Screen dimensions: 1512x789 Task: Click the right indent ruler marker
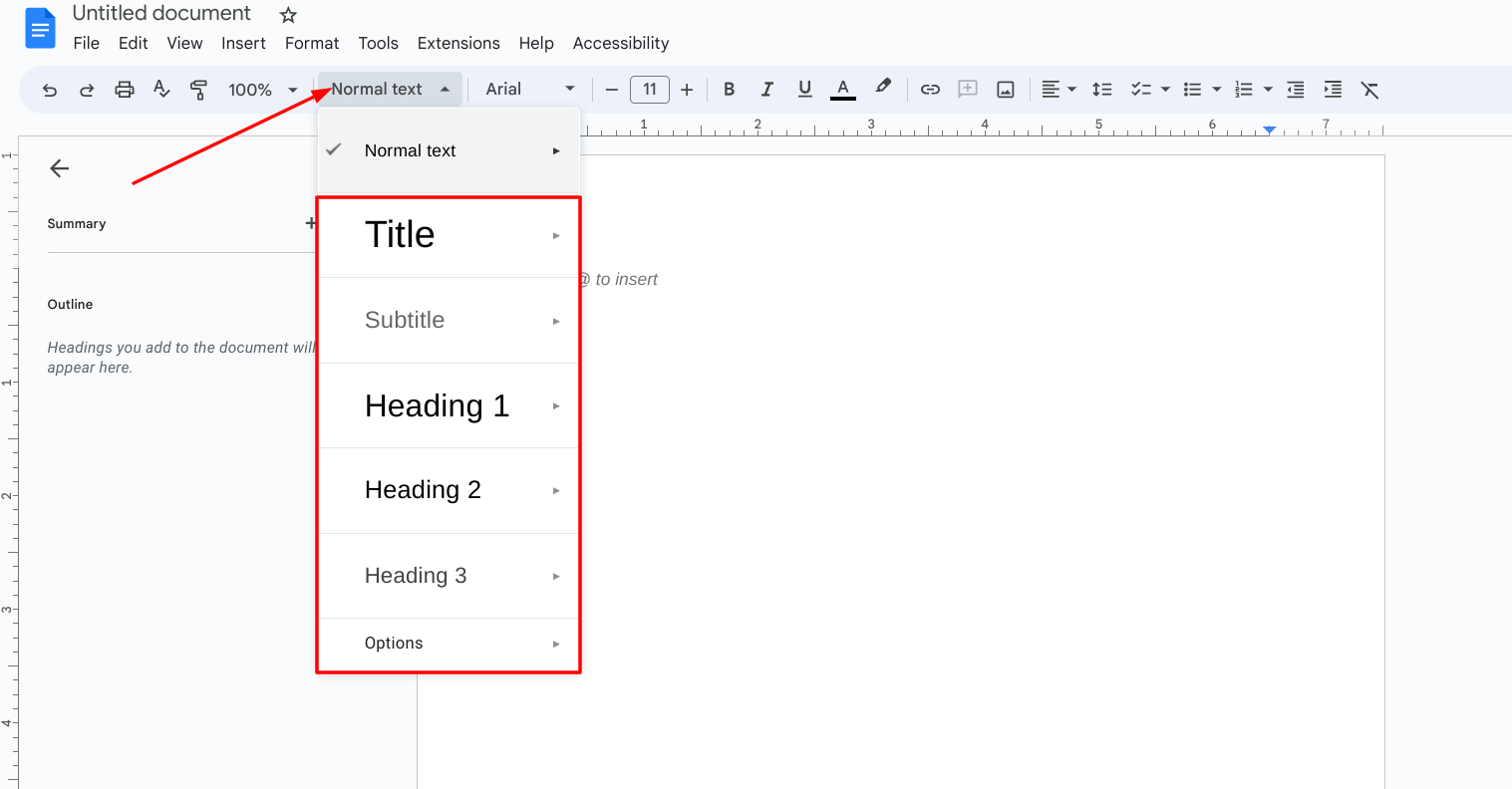(x=1269, y=130)
